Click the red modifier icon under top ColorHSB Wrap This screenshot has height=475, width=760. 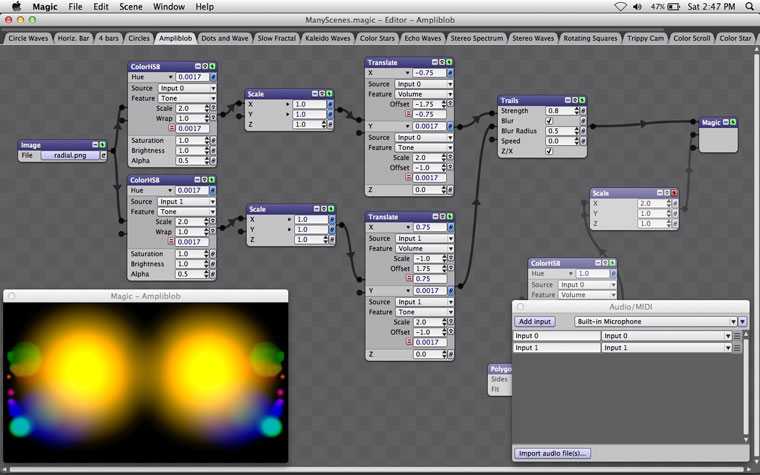(x=172, y=128)
